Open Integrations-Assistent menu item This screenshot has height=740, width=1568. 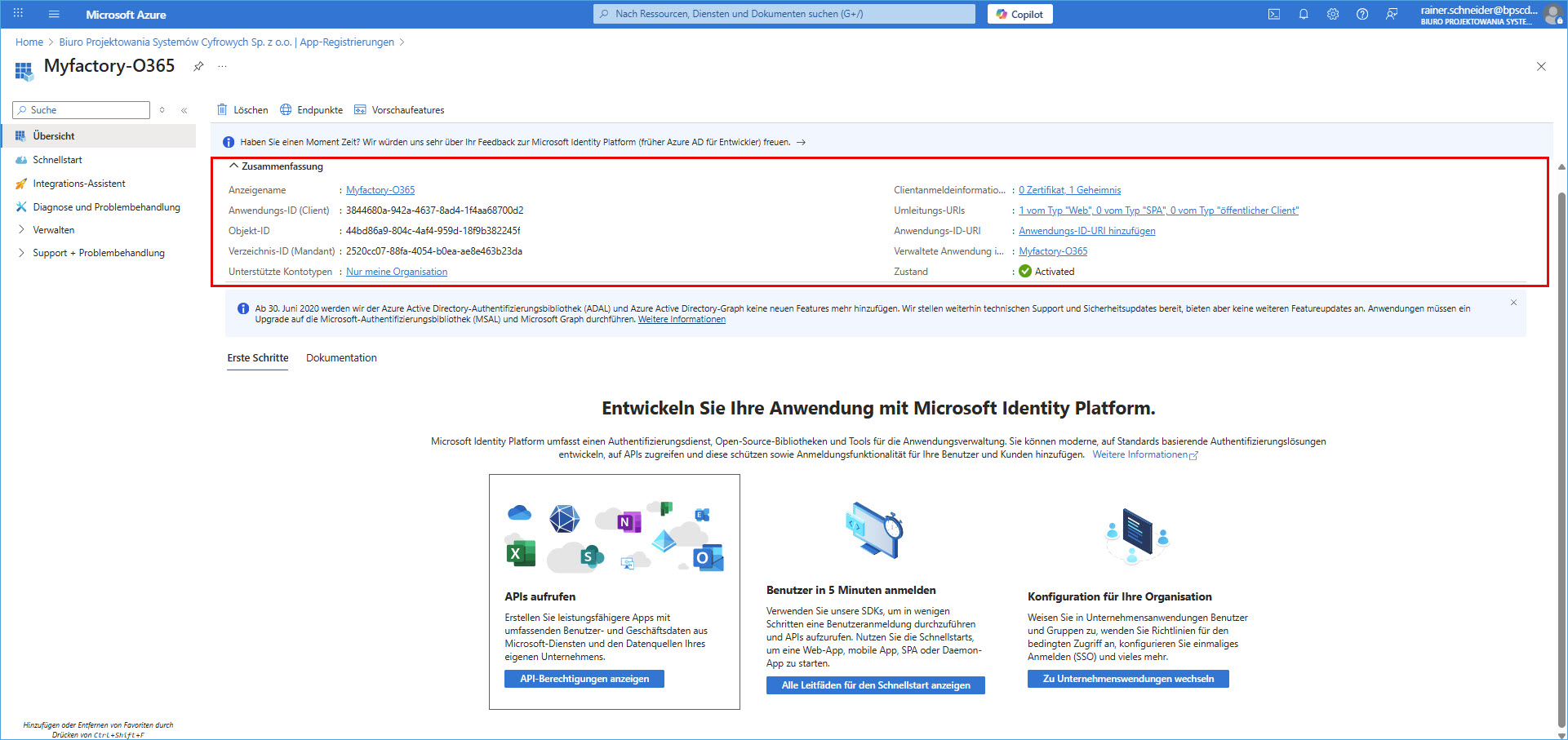[x=98, y=184]
